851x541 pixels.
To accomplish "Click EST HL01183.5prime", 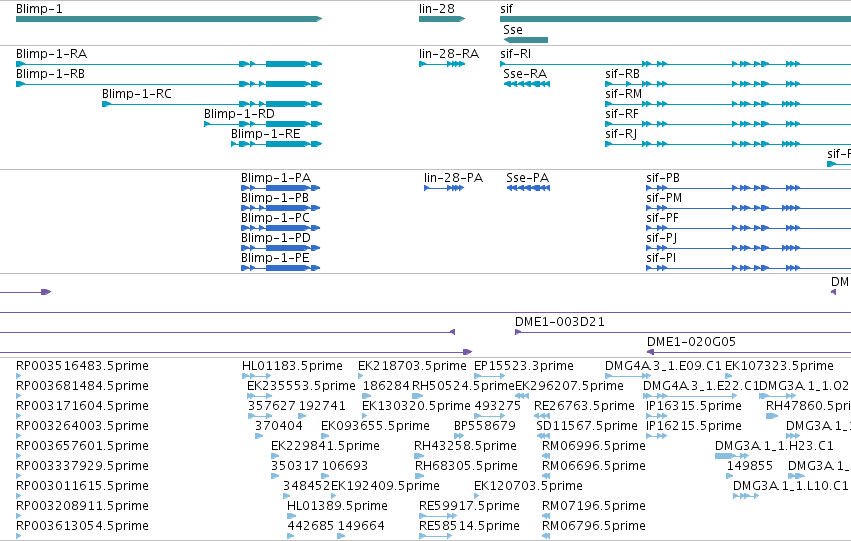I will coord(293,366).
